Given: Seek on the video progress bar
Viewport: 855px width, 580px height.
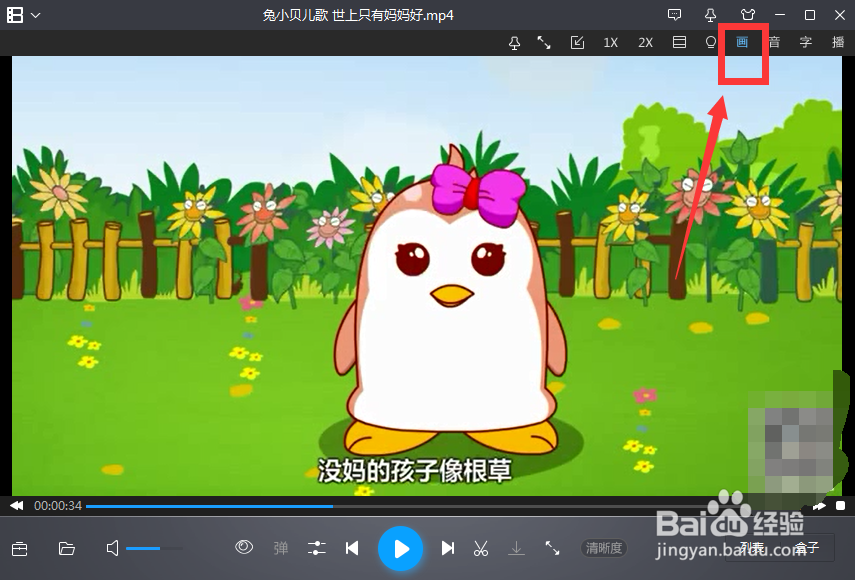Looking at the screenshot, I should pyautogui.click(x=447, y=506).
